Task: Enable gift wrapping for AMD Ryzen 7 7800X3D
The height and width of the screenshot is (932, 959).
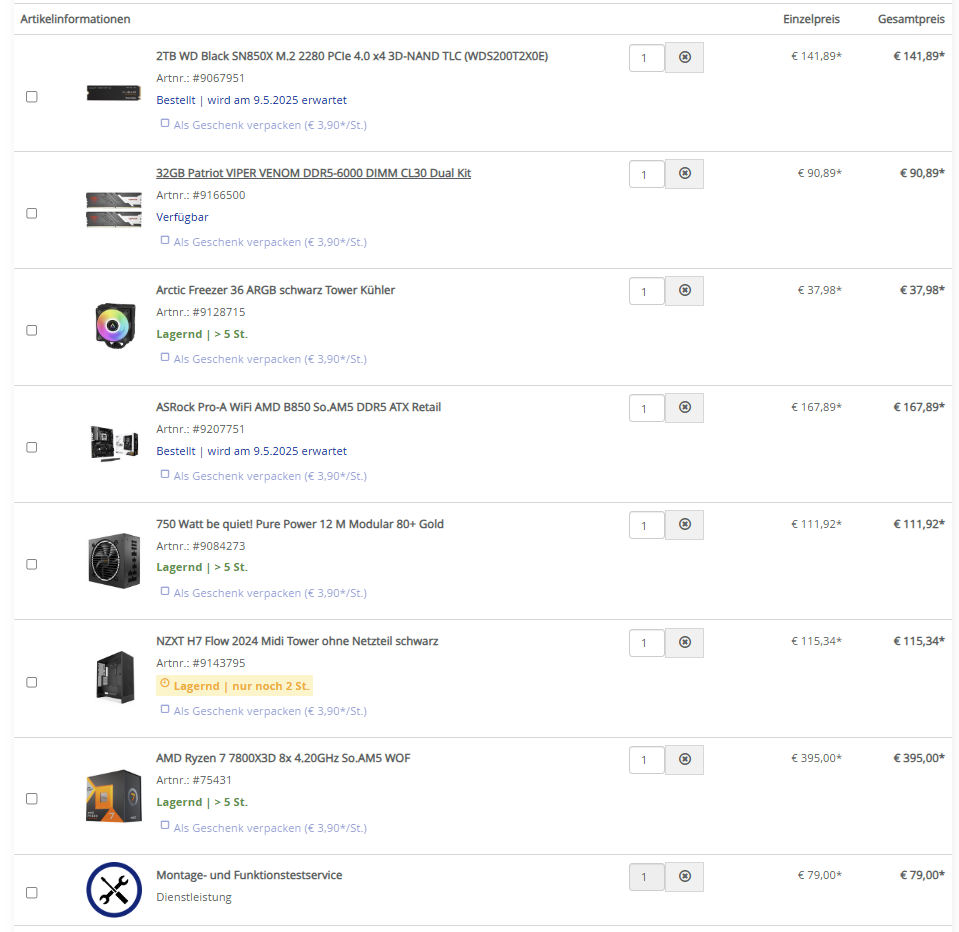Action: coord(165,826)
